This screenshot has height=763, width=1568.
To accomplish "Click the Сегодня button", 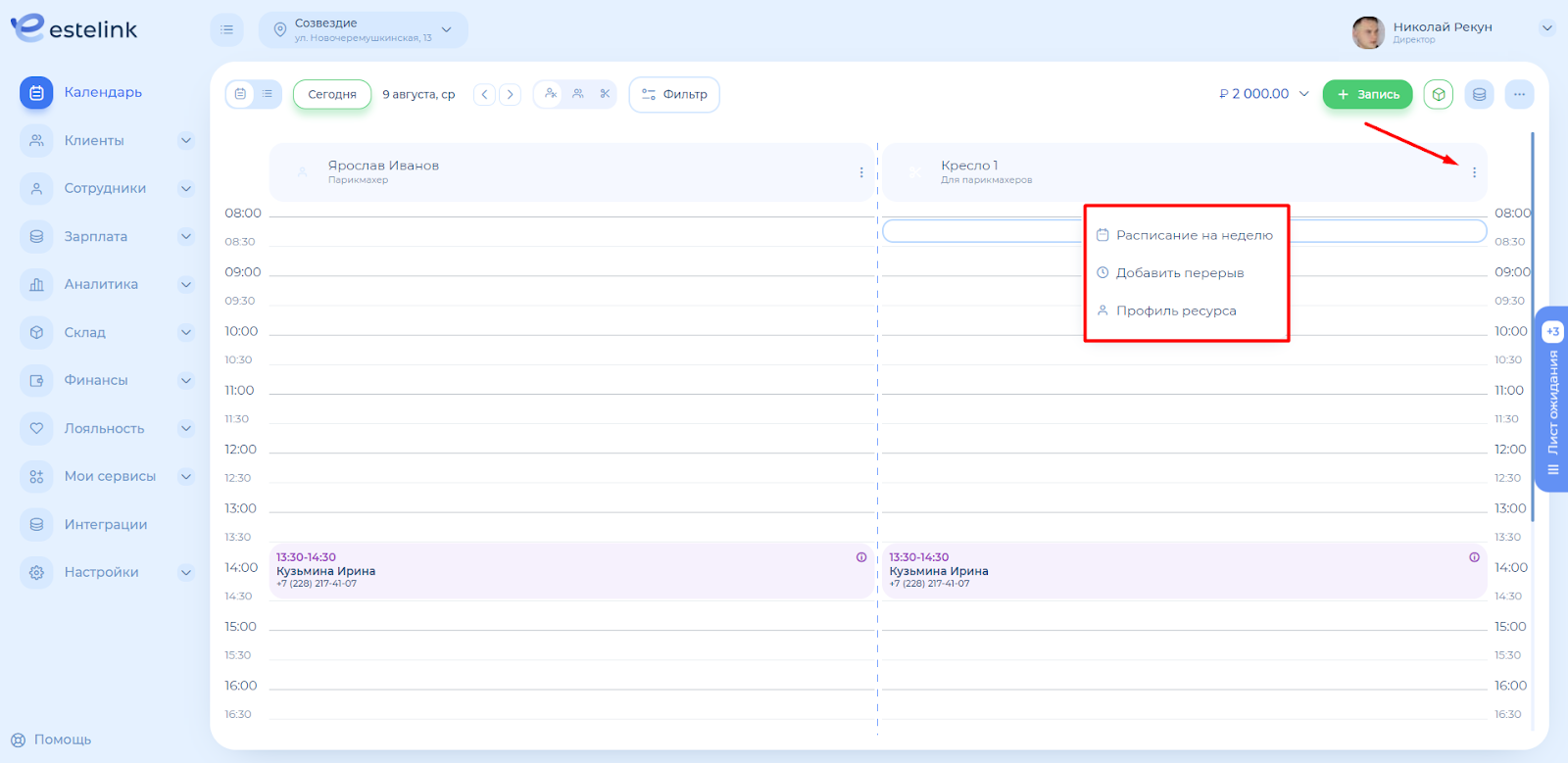I will 332,94.
